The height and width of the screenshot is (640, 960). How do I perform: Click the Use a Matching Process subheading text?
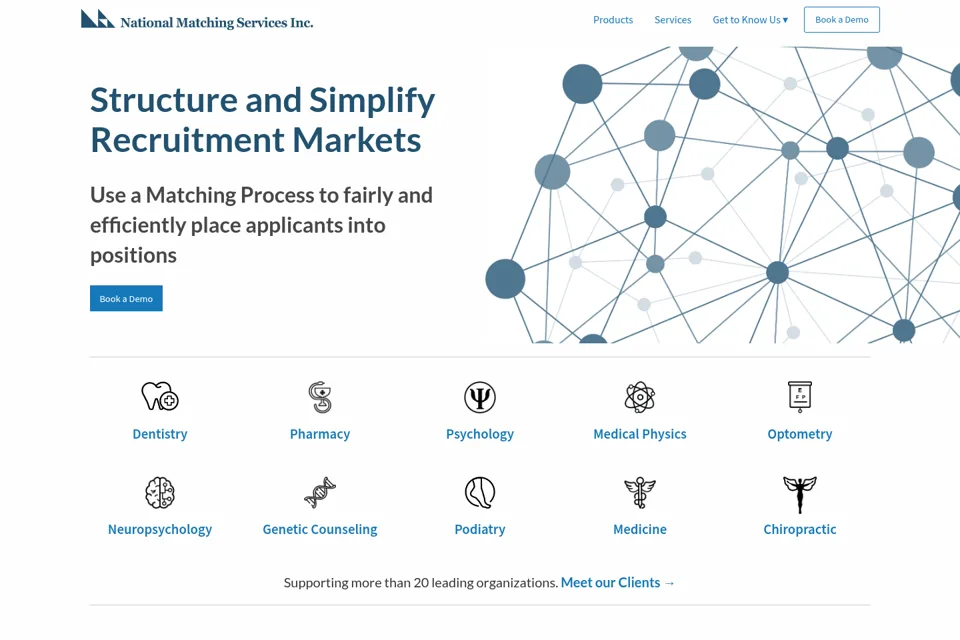tap(261, 225)
